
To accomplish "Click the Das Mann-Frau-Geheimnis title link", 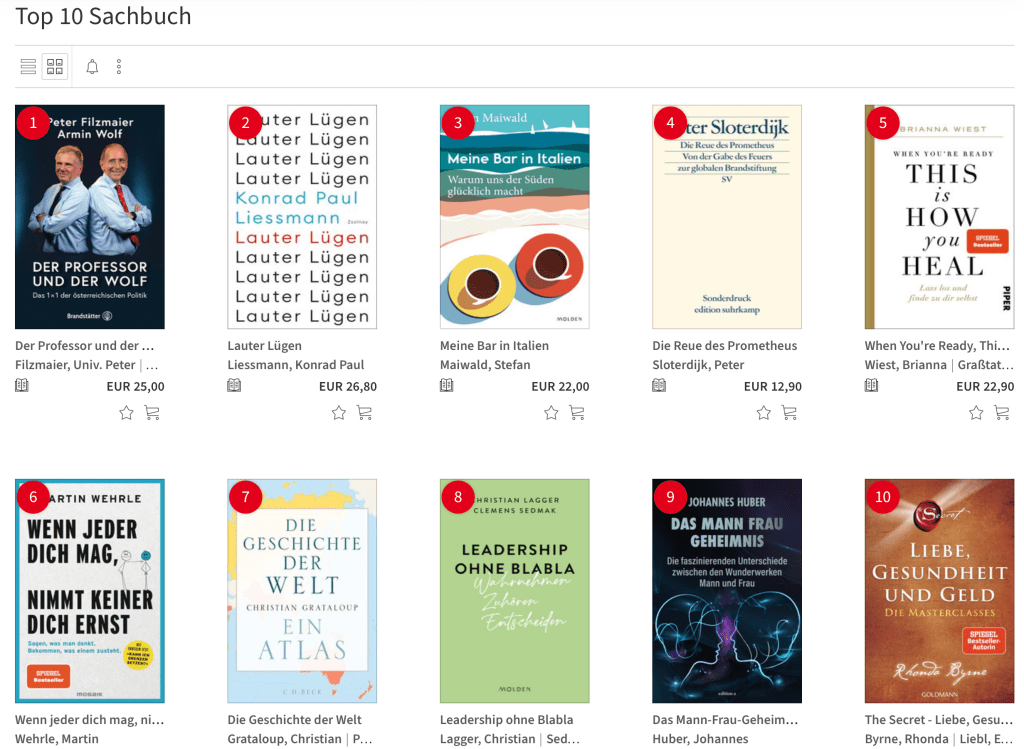I will pyautogui.click(x=726, y=720).
